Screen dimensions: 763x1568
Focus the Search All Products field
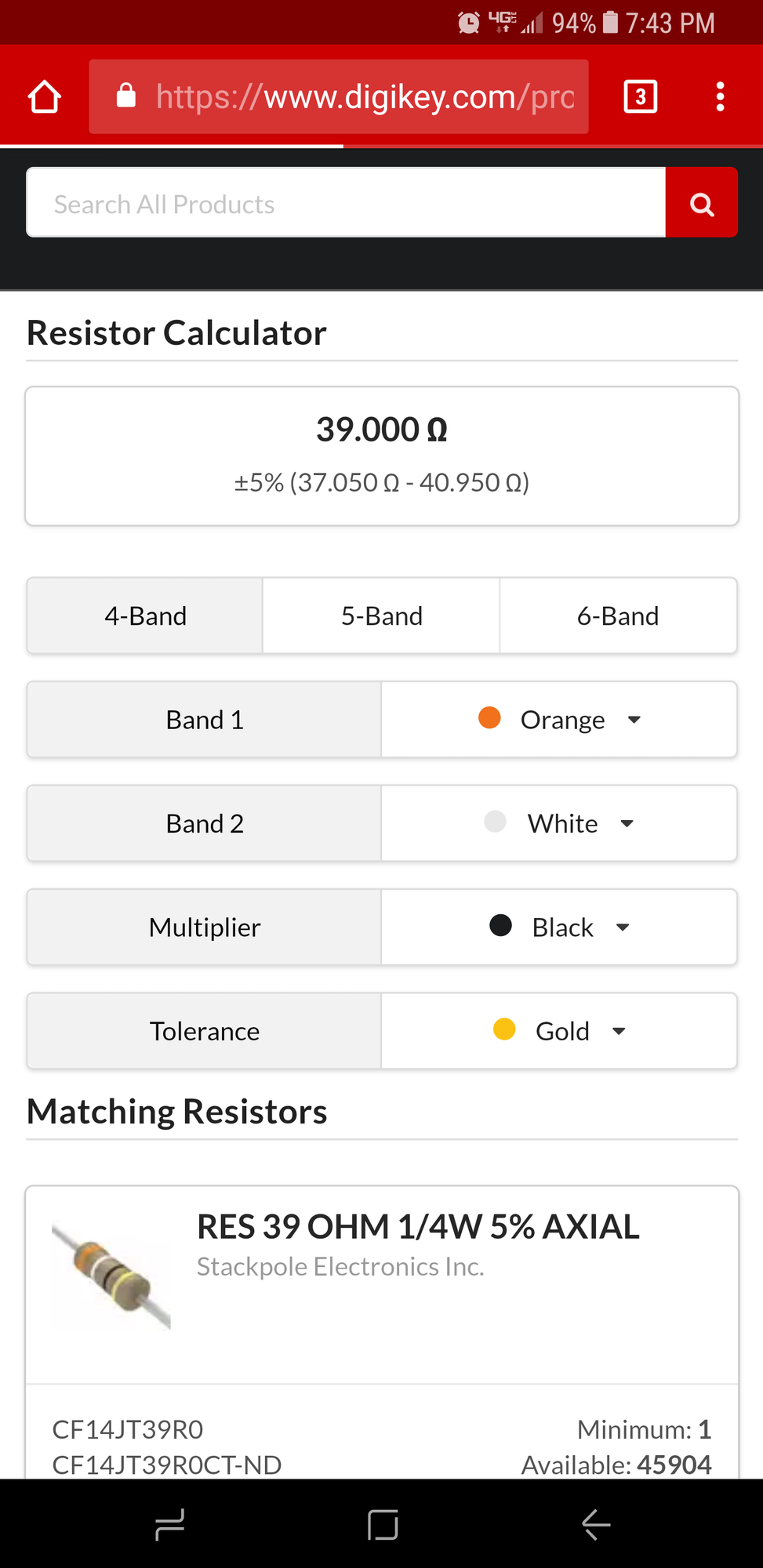click(x=345, y=204)
